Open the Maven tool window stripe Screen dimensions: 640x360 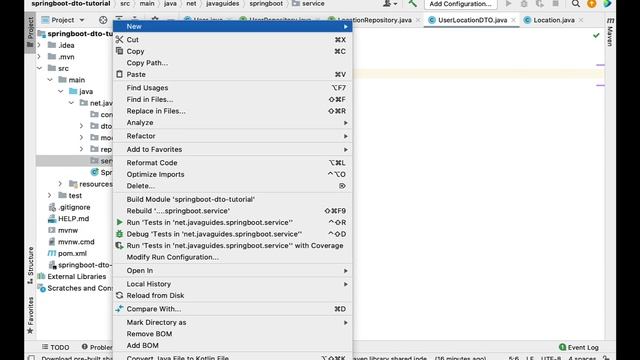pyautogui.click(x=610, y=33)
